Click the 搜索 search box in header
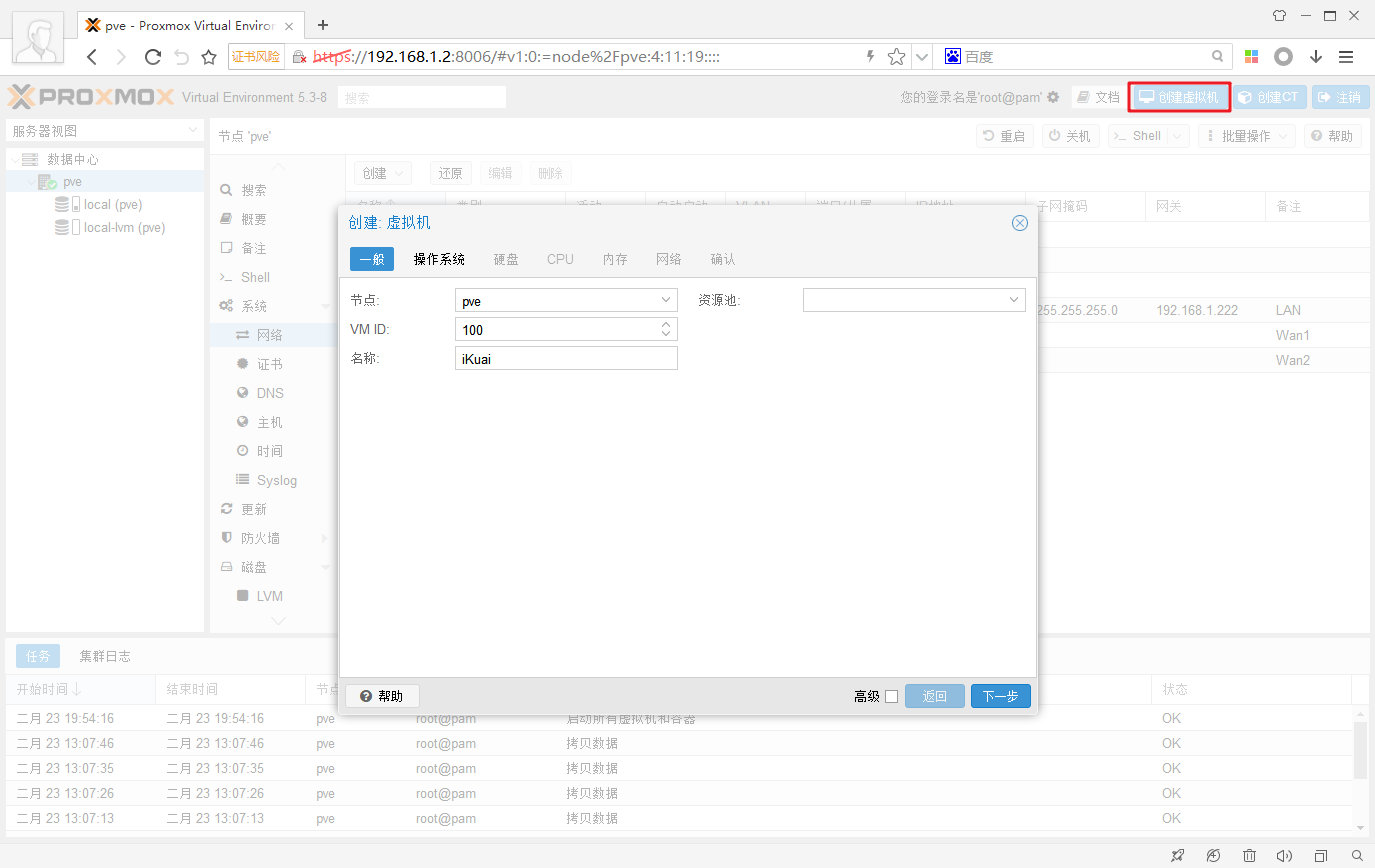The height and width of the screenshot is (868, 1375). 421,98
